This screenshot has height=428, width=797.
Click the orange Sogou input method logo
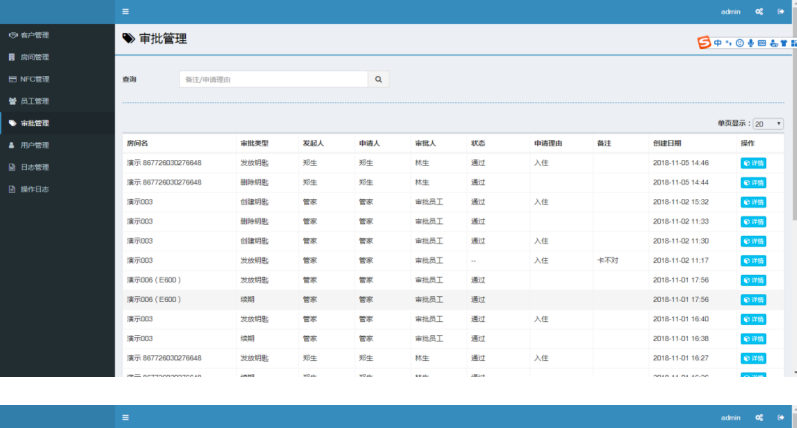click(704, 43)
